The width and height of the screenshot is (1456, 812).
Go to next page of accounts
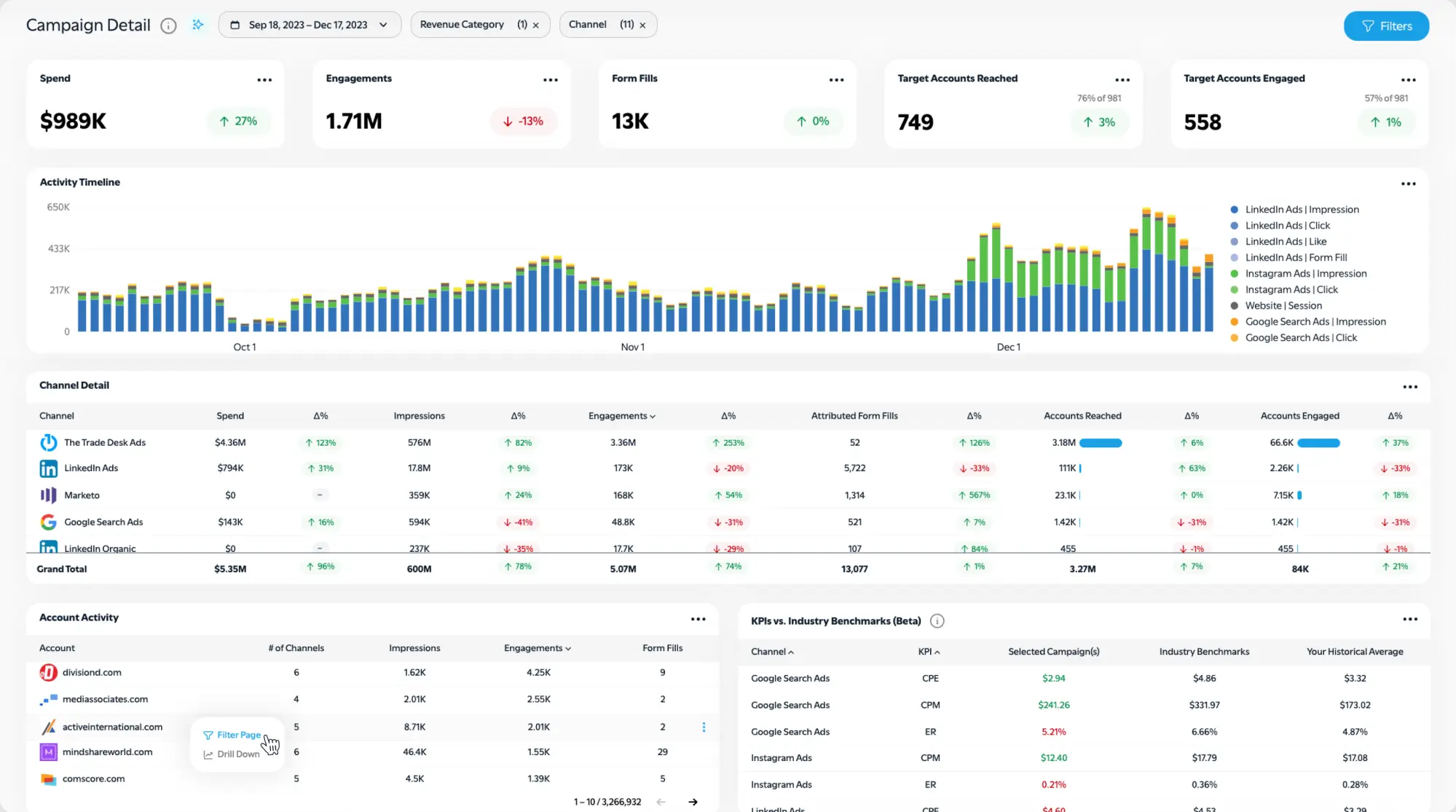coord(693,802)
